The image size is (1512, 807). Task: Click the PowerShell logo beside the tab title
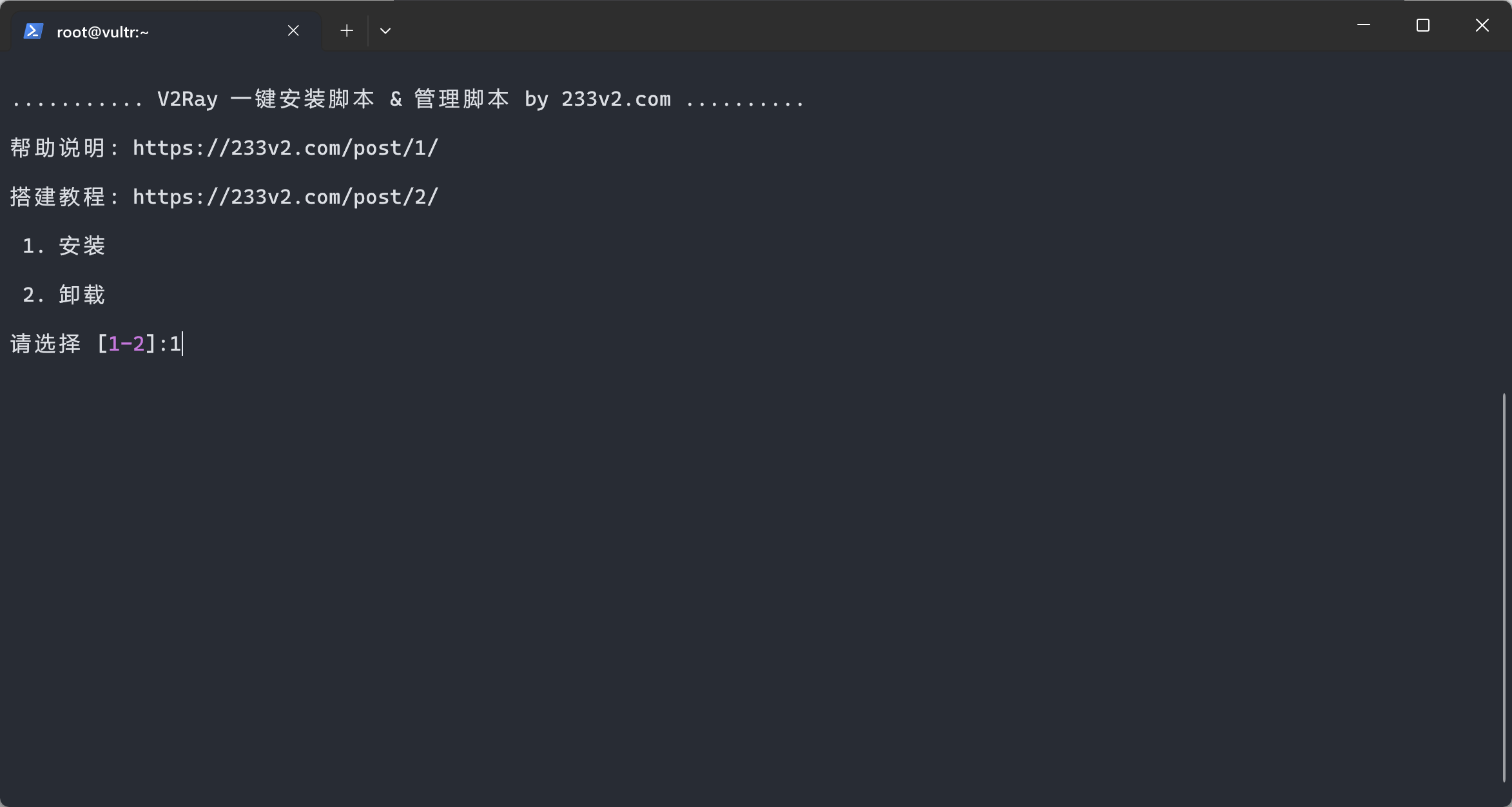point(33,30)
